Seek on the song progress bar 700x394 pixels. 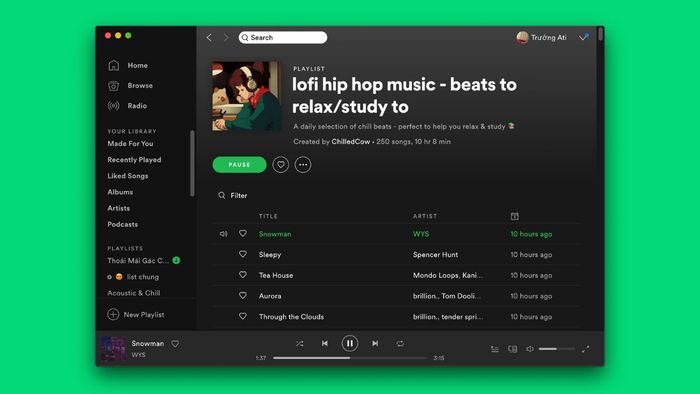[x=350, y=358]
